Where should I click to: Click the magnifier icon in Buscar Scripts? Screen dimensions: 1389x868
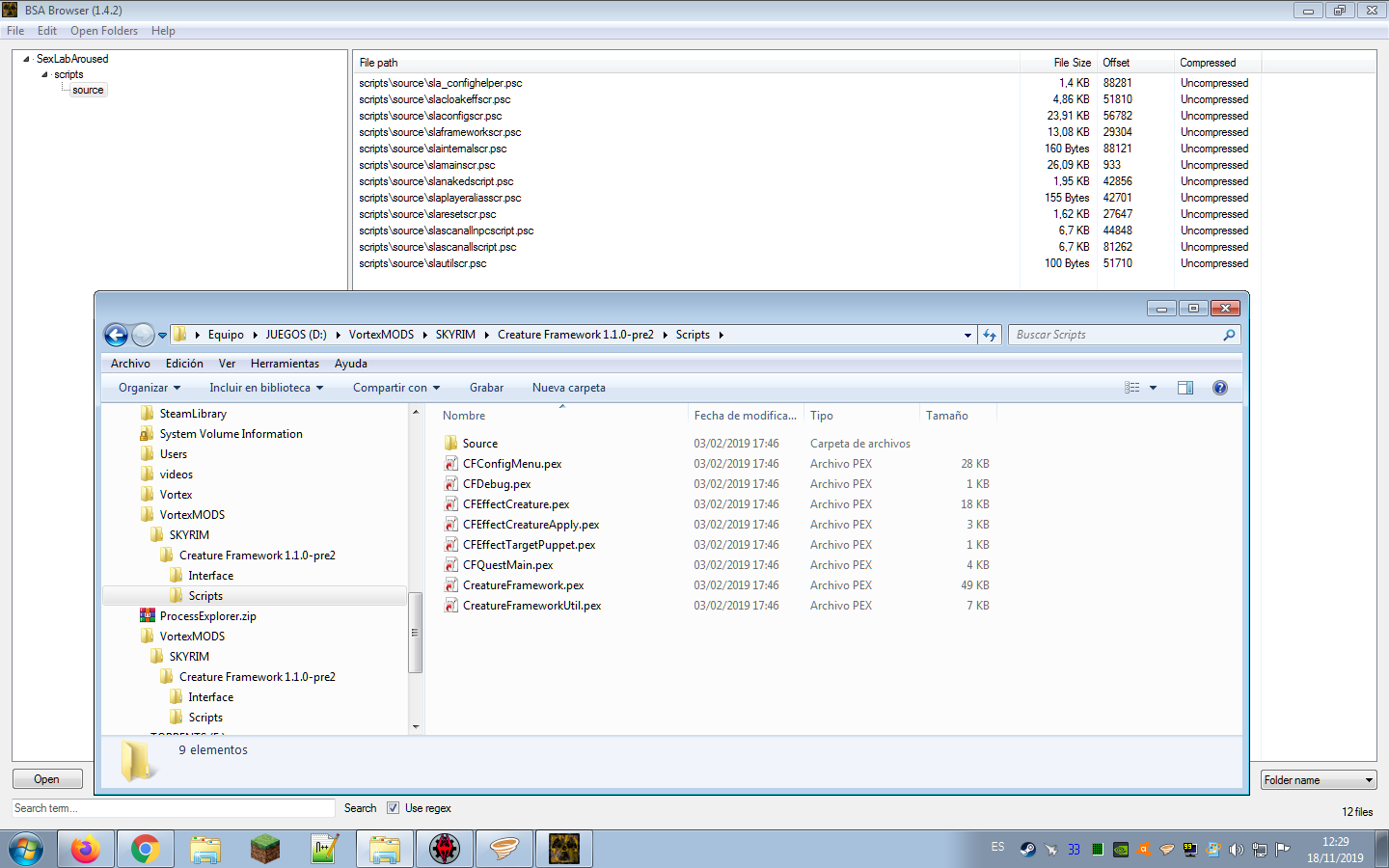[x=1229, y=335]
